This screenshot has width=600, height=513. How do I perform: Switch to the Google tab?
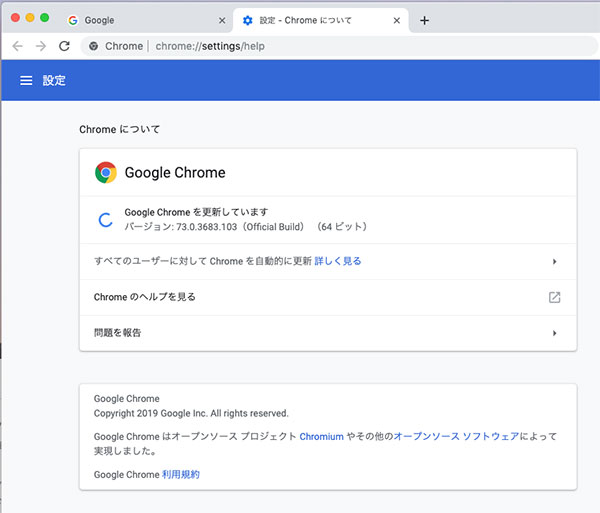click(x=140, y=20)
